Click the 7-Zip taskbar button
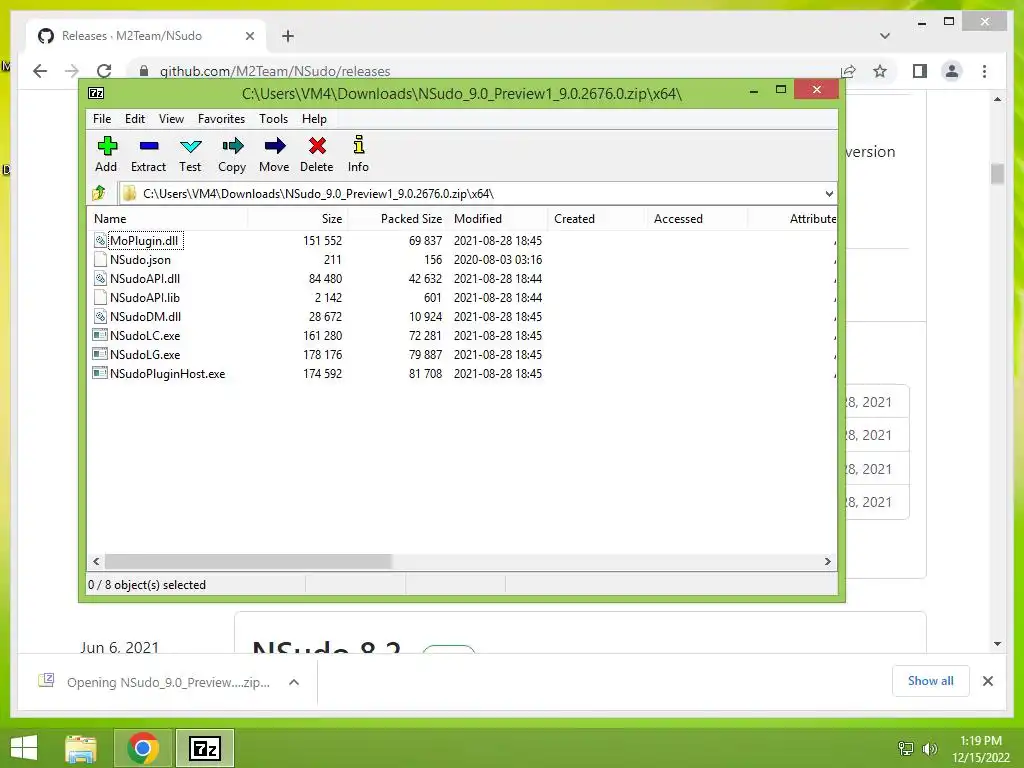The image size is (1024, 768). tap(204, 748)
